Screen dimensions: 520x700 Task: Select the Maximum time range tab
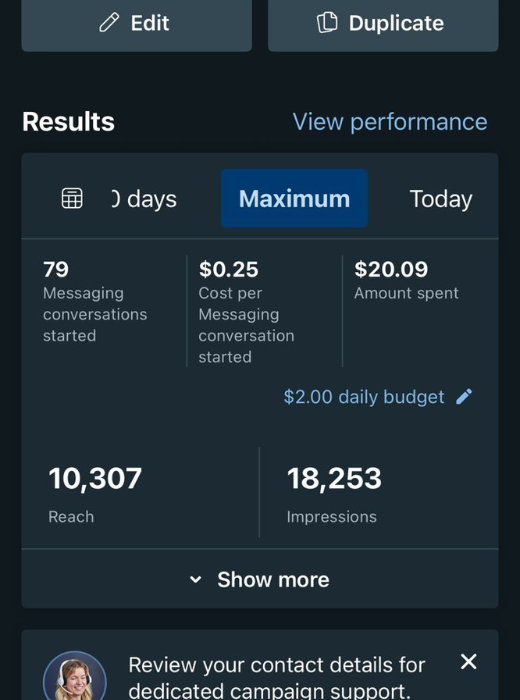point(294,198)
